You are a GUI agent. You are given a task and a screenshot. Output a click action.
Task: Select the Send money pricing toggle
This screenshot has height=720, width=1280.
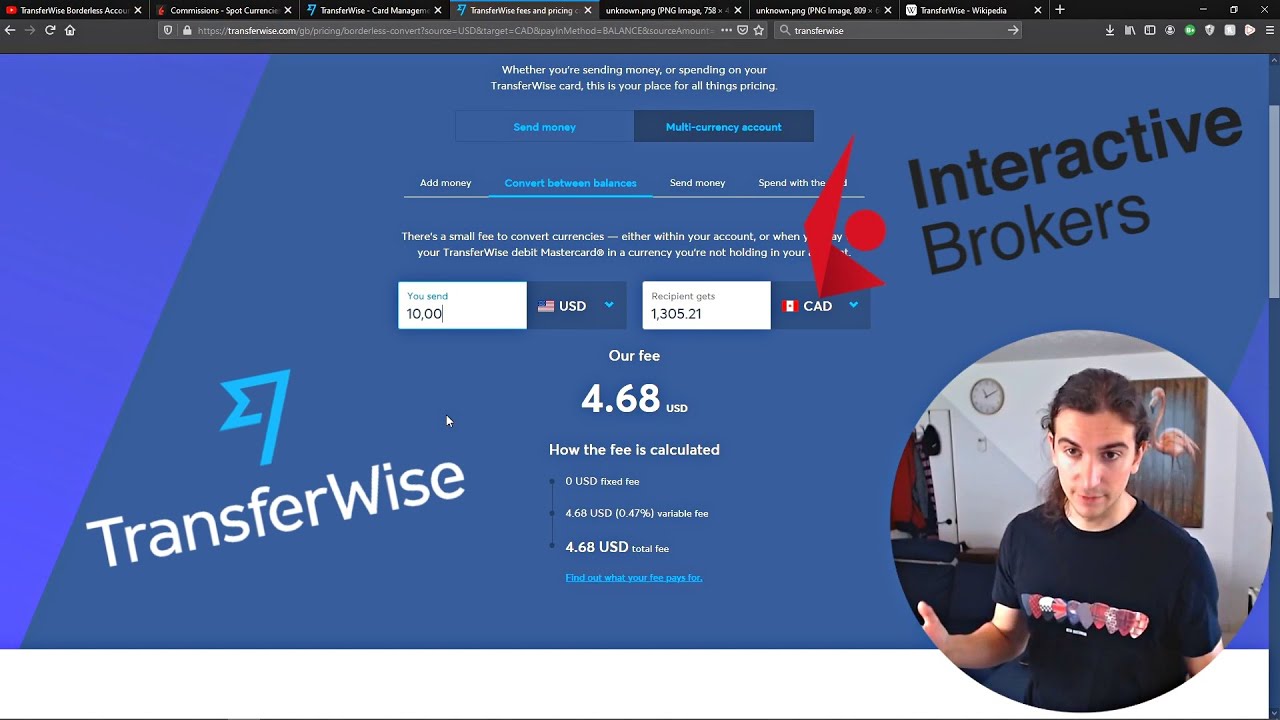click(544, 127)
